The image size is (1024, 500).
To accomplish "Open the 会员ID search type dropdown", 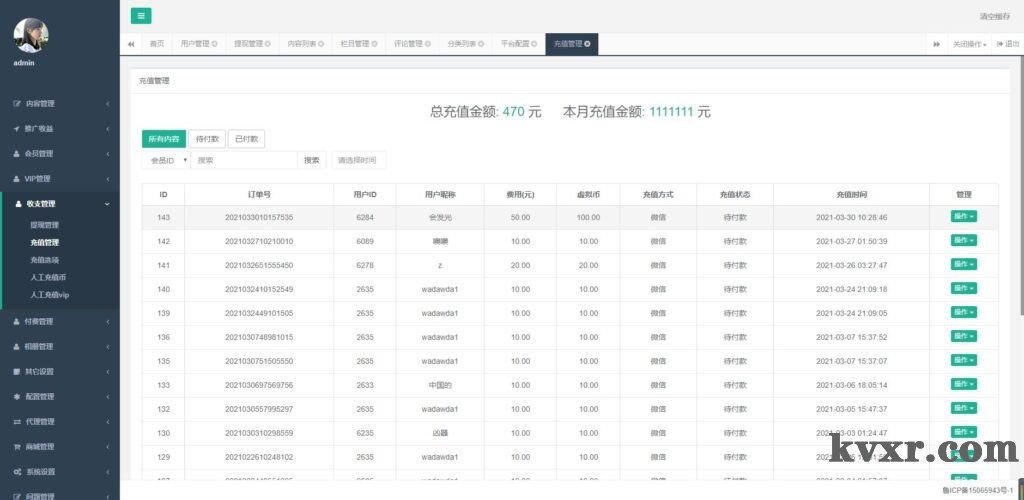I will click(x=165, y=160).
